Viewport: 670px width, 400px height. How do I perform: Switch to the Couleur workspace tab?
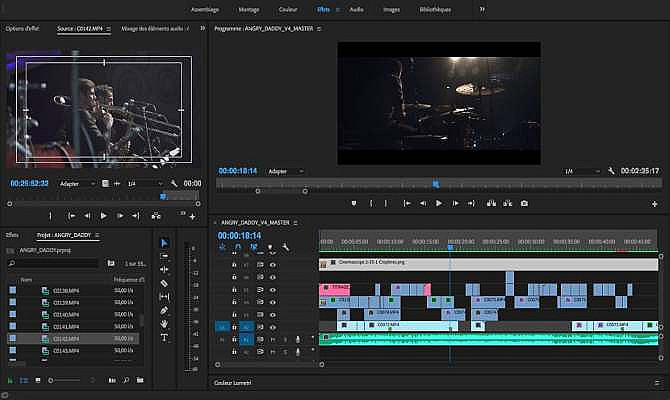pos(287,9)
